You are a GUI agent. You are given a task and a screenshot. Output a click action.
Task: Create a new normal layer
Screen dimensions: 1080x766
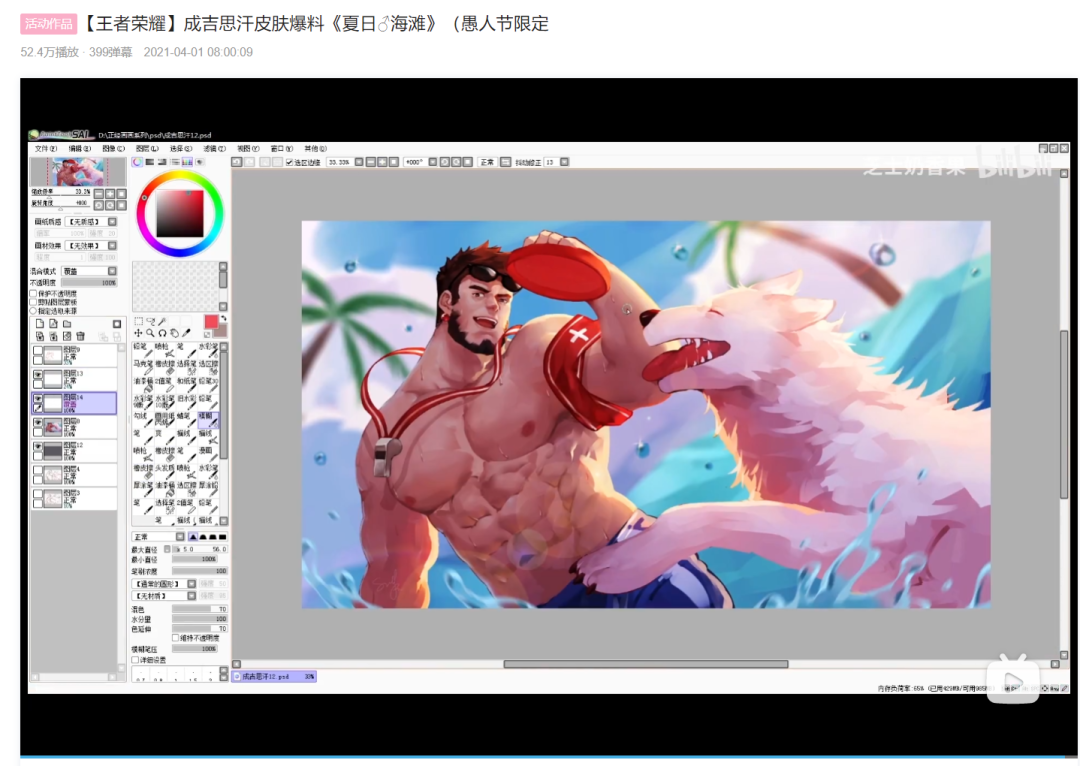tap(40, 324)
